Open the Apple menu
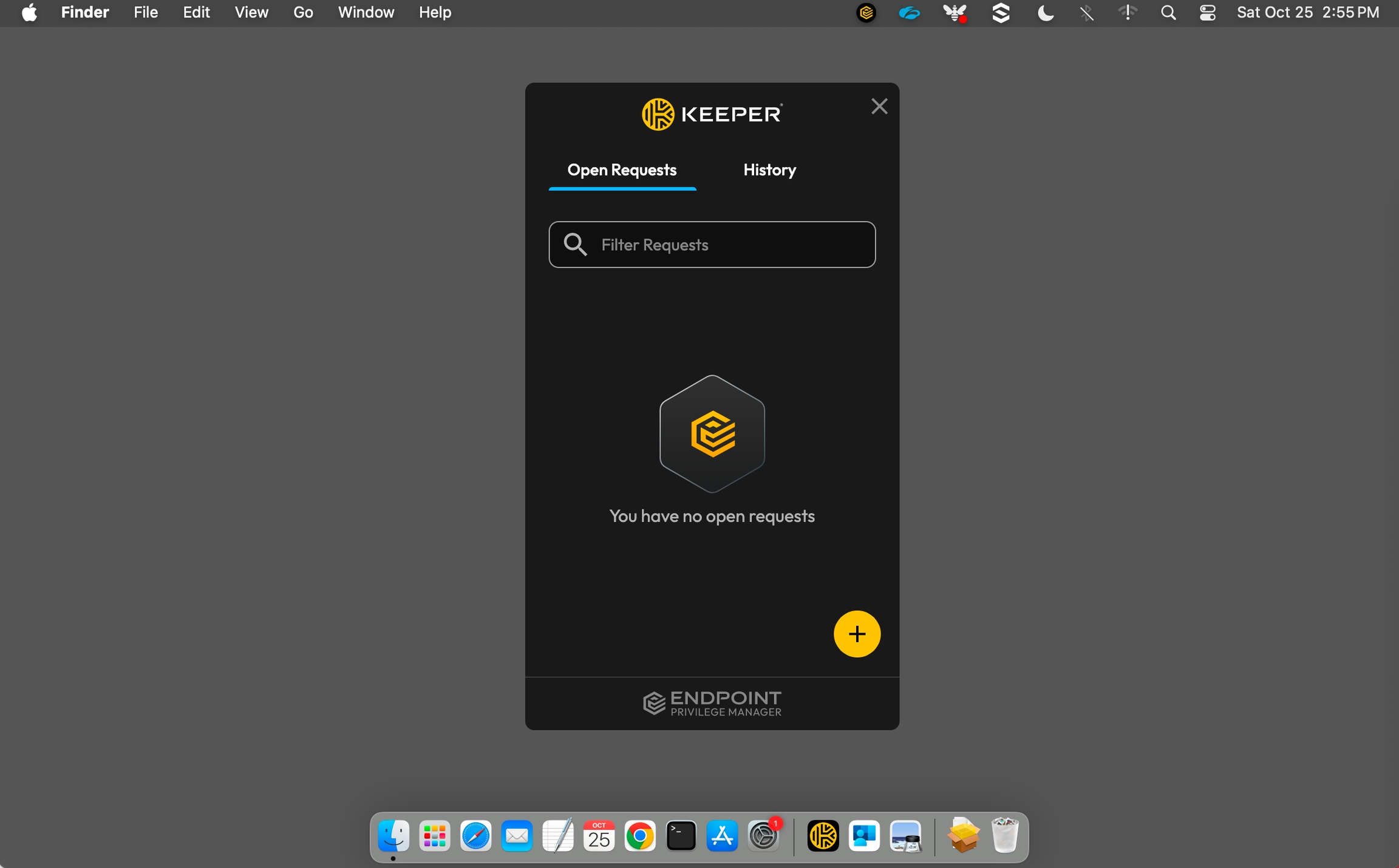This screenshot has width=1399, height=868. point(29,12)
